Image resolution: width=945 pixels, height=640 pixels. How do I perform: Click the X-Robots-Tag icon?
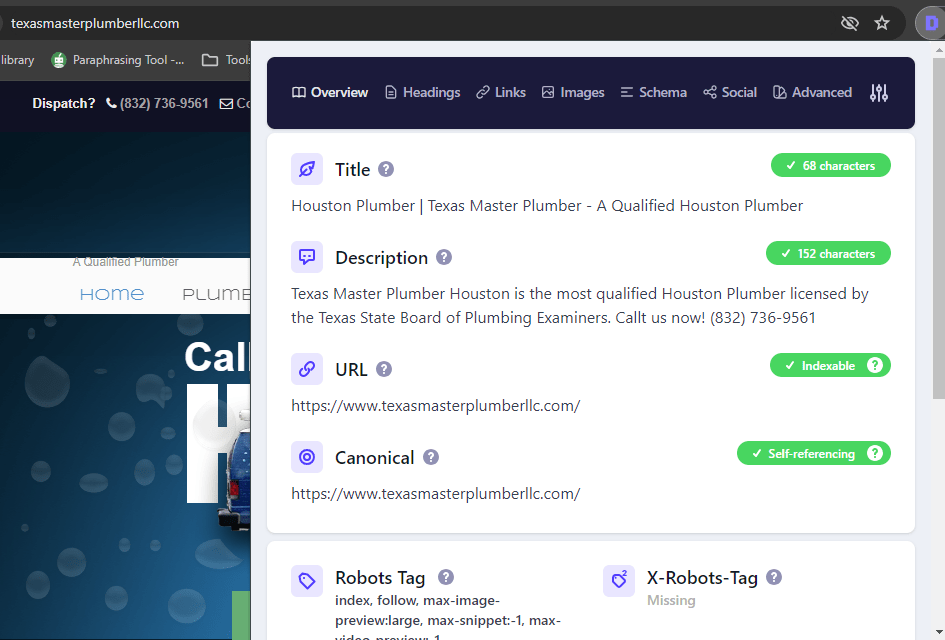[x=619, y=580]
